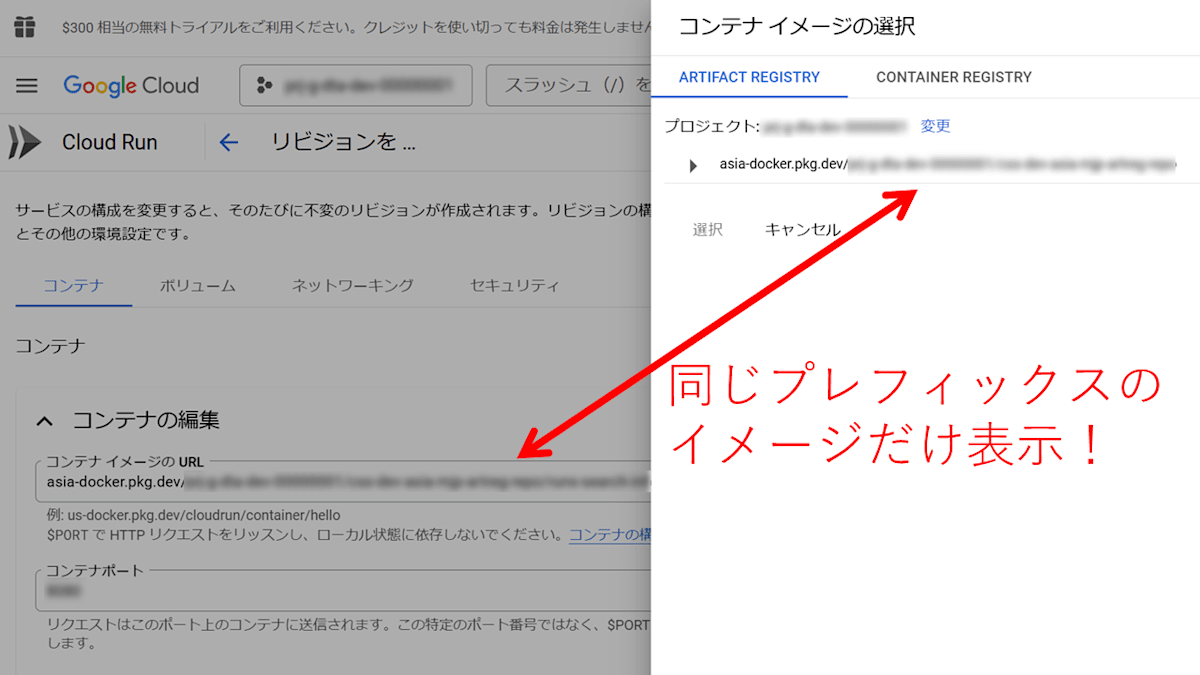
Task: Switch to the セキュリティ tab
Action: (x=515, y=286)
